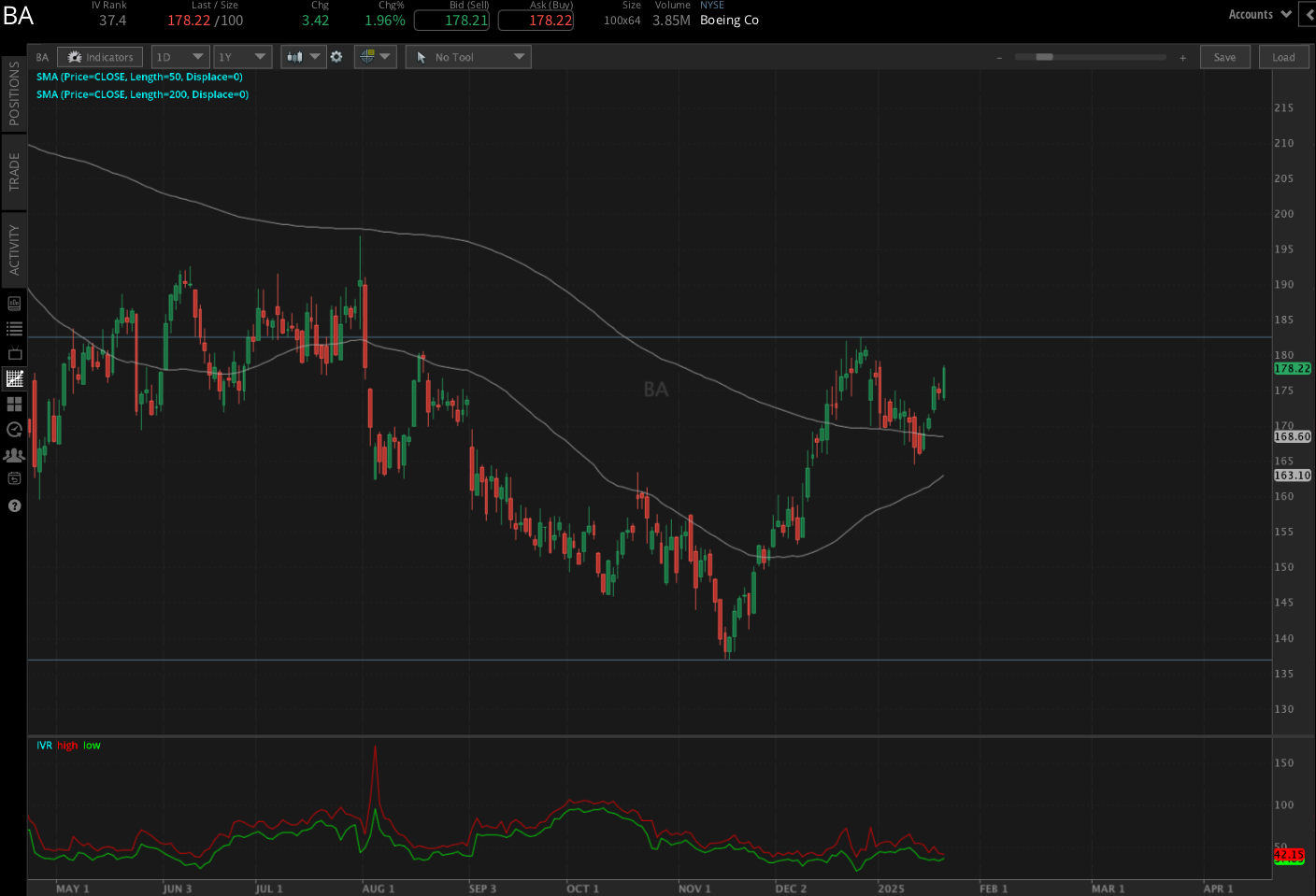Viewport: 1316px width, 896px height.
Task: Click the TV media icon in sidebar
Action: pos(14,354)
